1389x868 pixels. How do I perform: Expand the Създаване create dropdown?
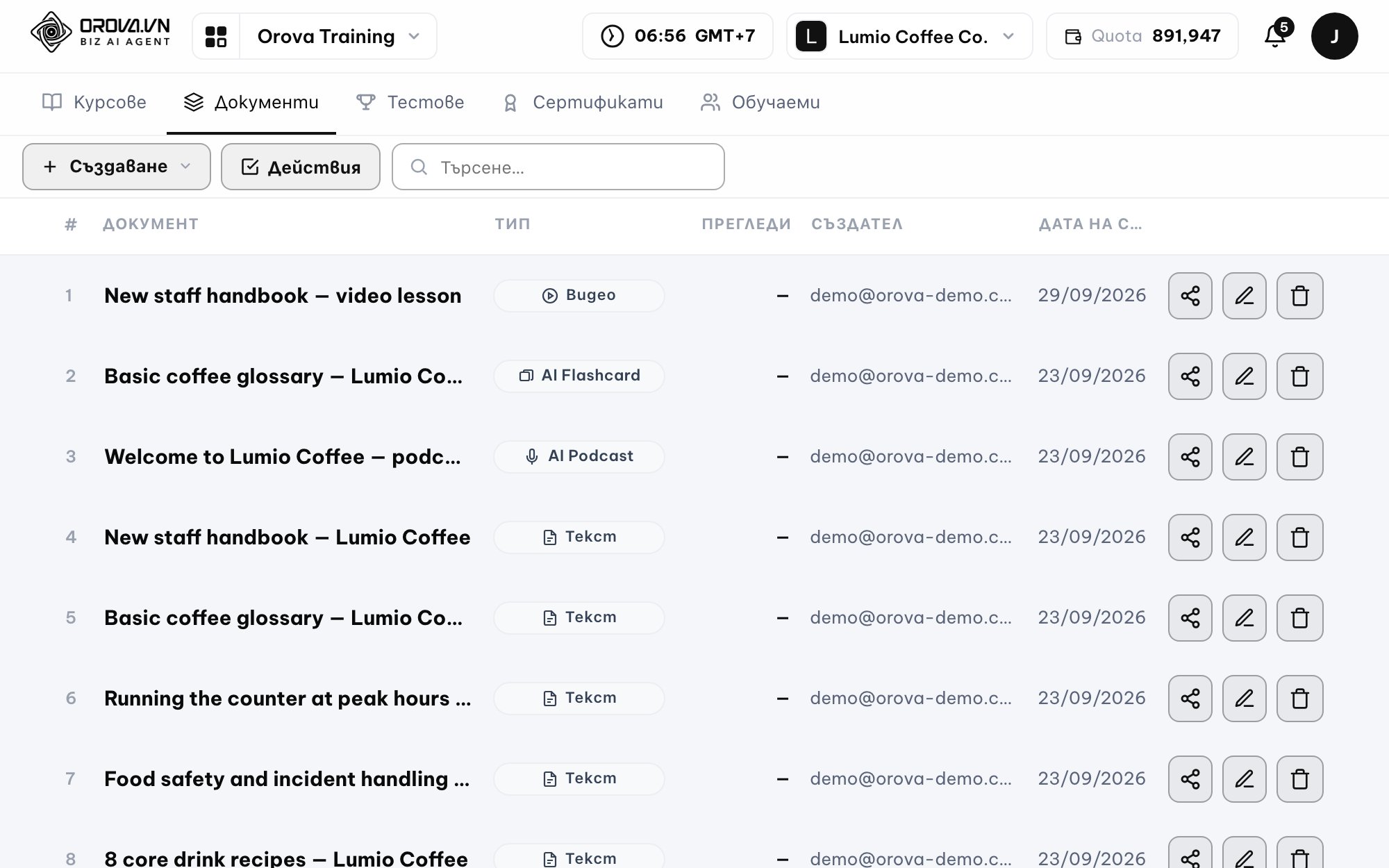point(117,167)
